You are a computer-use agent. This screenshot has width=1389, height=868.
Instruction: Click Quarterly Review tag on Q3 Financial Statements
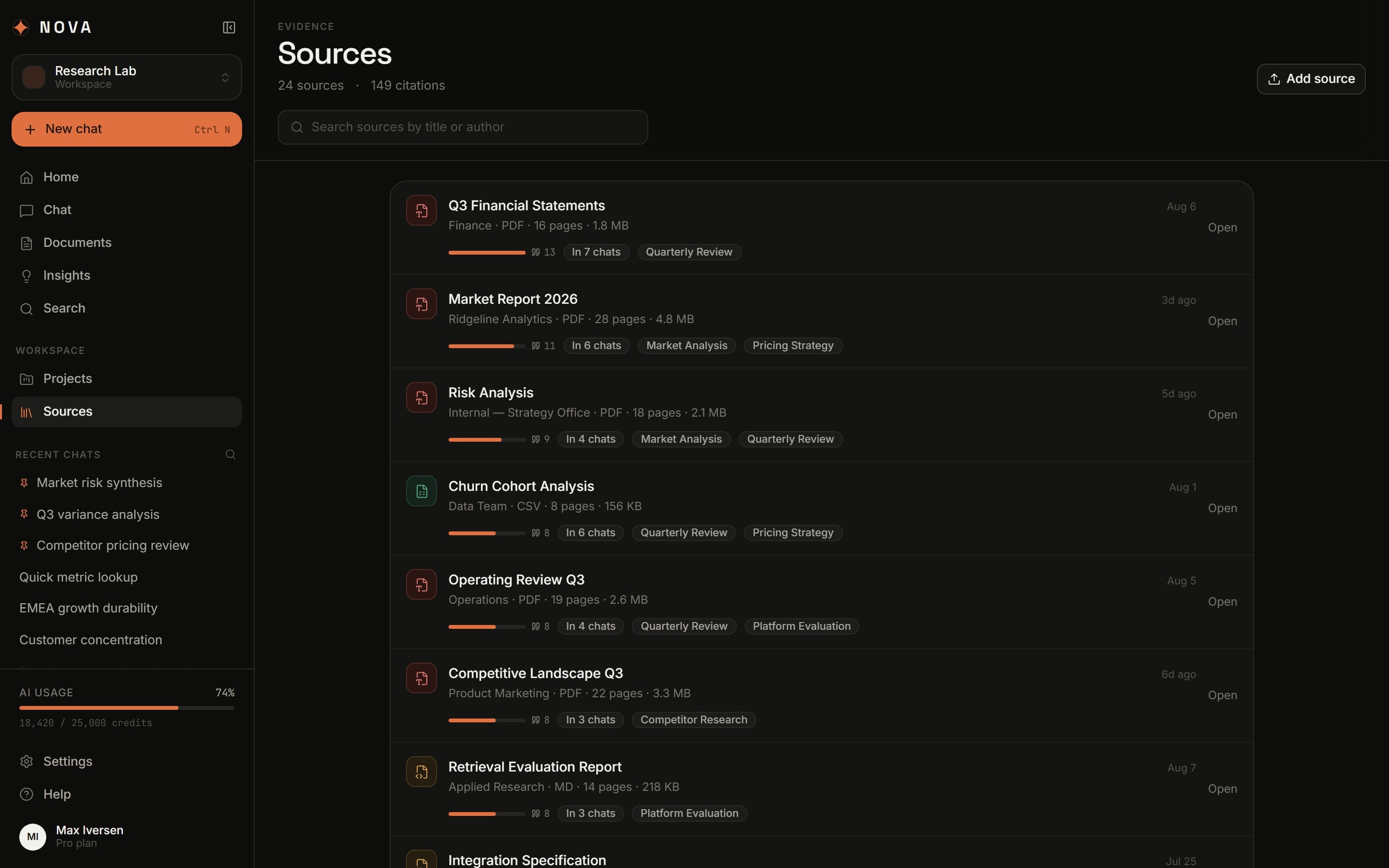click(x=689, y=252)
